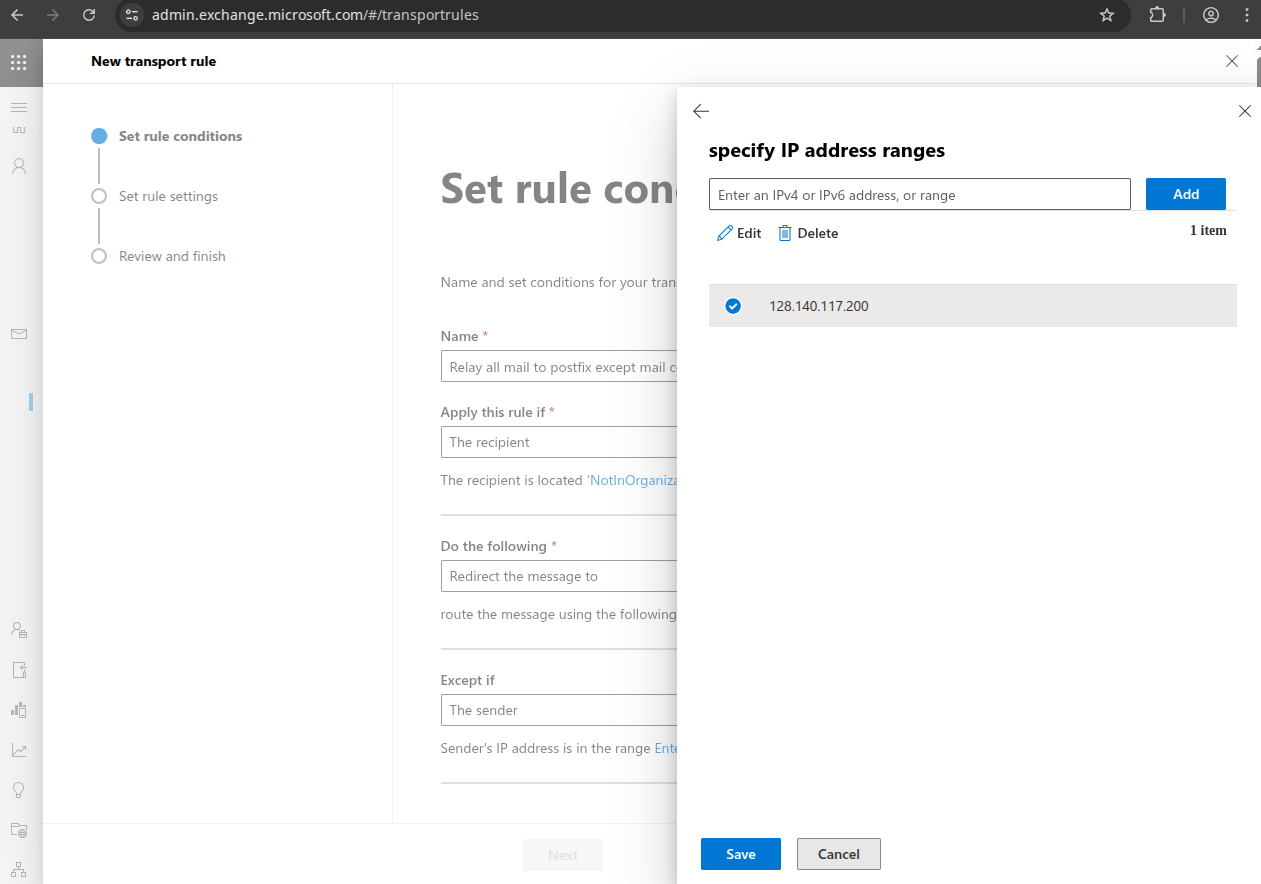Open Public folders icon in sidebar
This screenshot has width=1261, height=884.
(18, 830)
